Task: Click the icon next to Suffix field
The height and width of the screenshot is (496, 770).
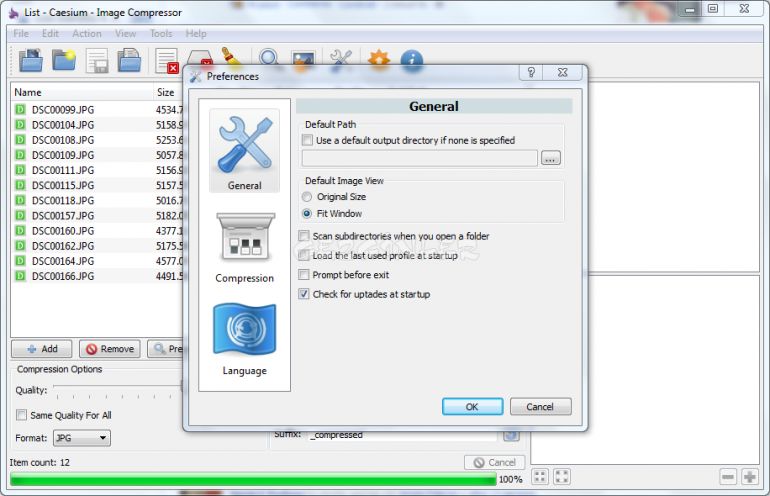Action: click(511, 436)
